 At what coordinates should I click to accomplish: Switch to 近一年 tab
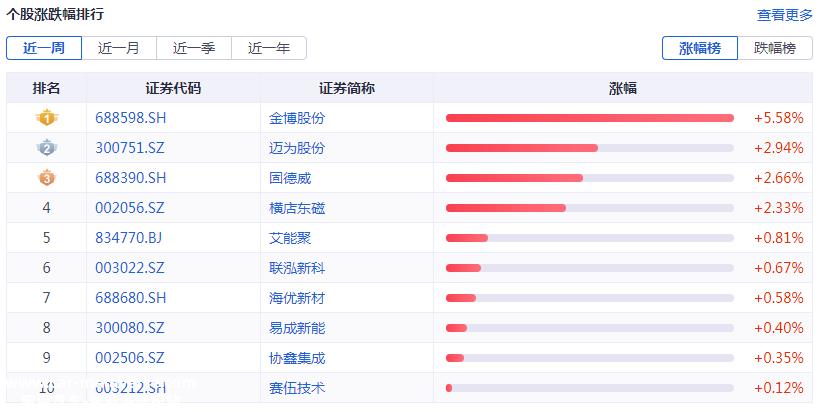tap(269, 48)
